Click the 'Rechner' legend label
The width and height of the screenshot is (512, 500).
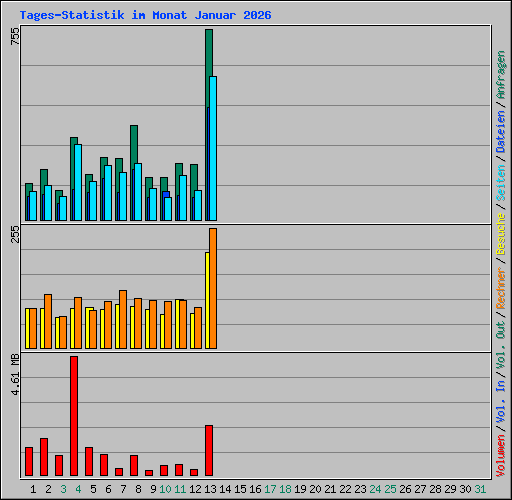click(501, 288)
